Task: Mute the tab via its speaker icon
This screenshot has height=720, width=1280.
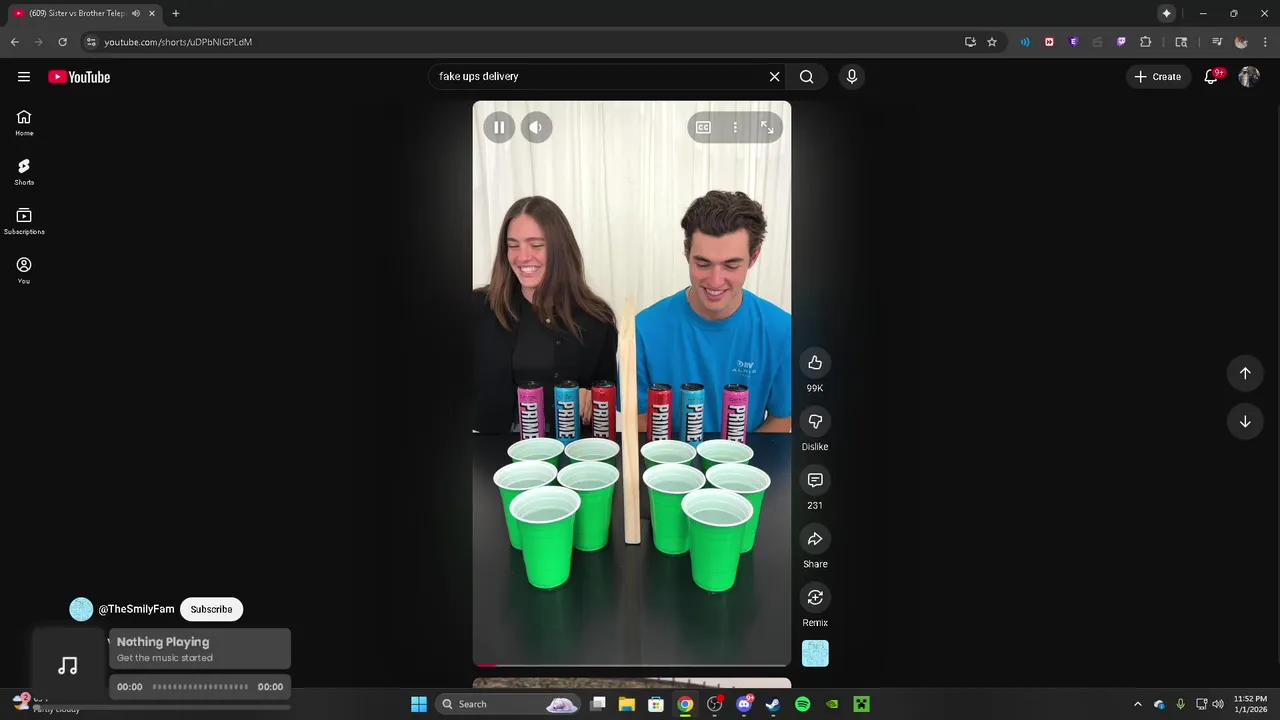Action: 136,13
